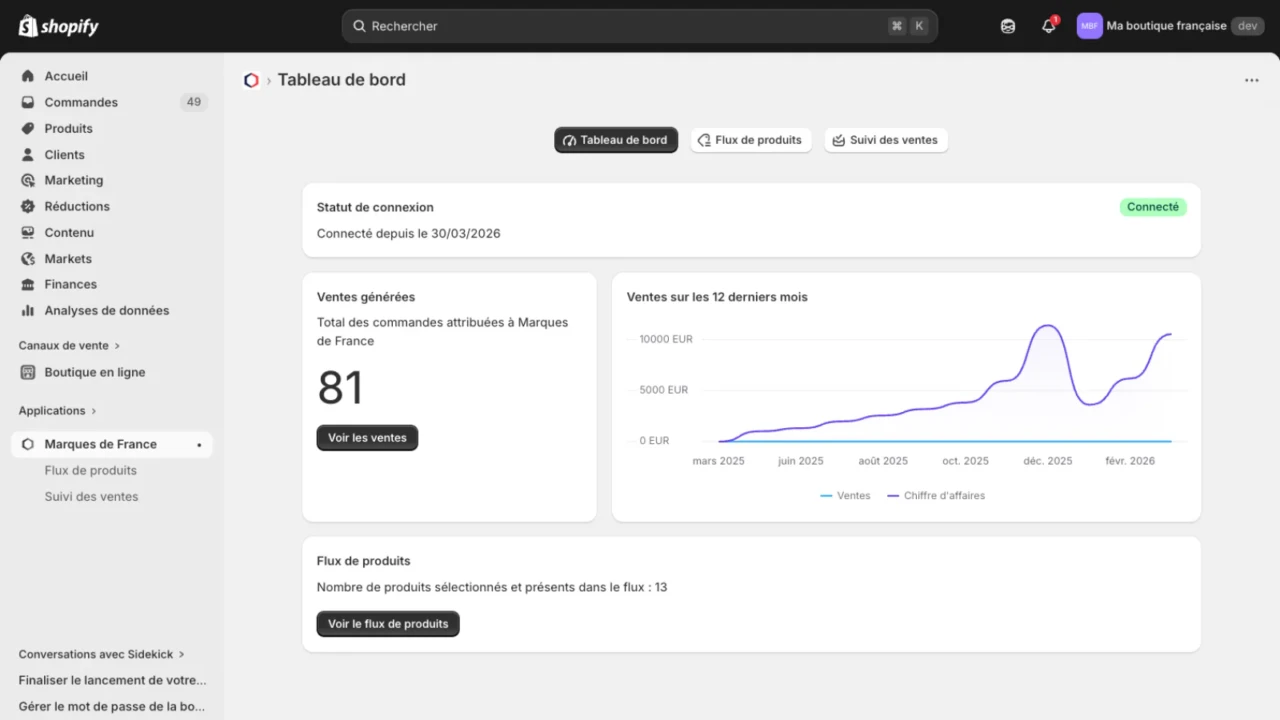Open conversation Finaliser le lancement de votre
Viewport: 1280px width, 720px height.
[x=113, y=680]
